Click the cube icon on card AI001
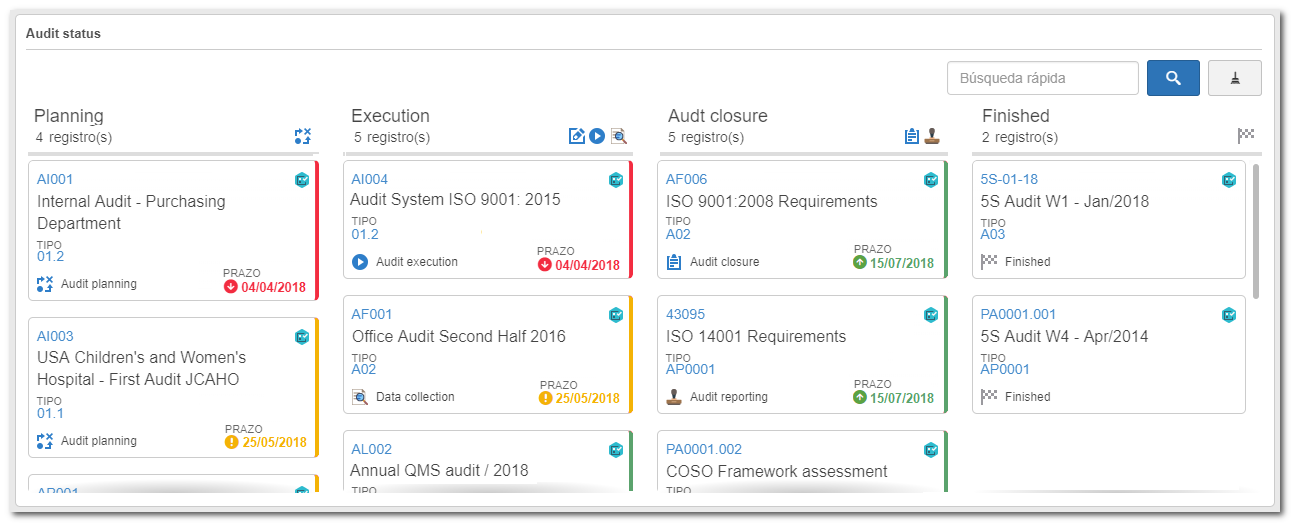 coord(302,180)
